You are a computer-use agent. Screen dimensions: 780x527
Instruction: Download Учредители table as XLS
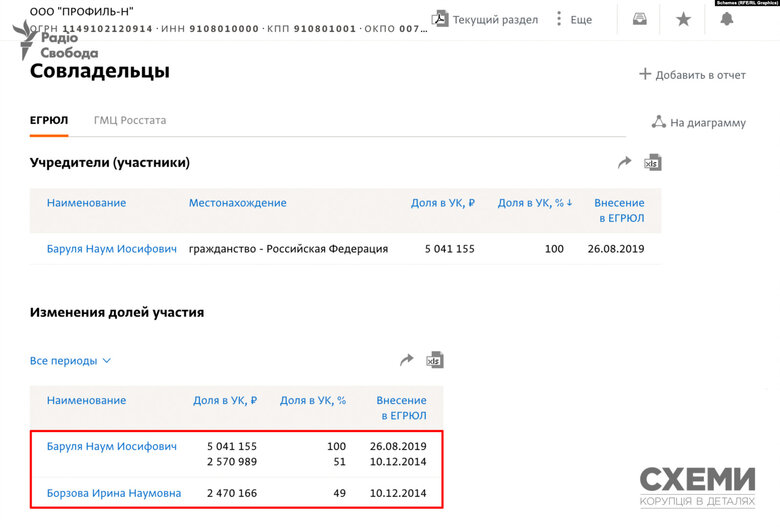(x=652, y=162)
